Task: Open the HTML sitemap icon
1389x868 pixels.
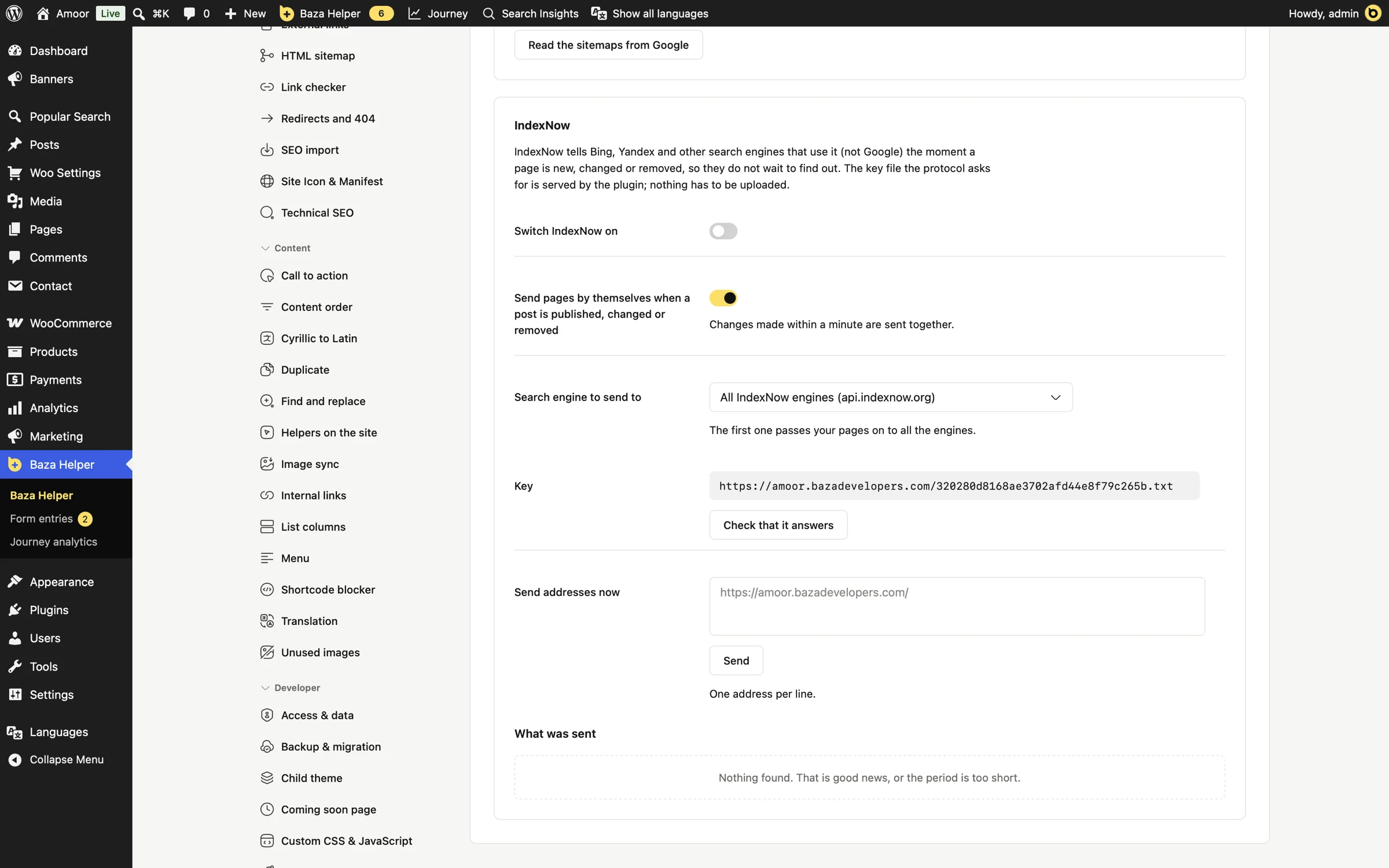Action: 267,56
